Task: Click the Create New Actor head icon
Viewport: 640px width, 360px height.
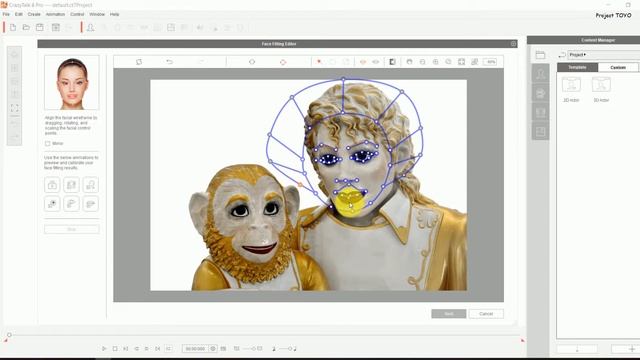Action: pos(90,27)
